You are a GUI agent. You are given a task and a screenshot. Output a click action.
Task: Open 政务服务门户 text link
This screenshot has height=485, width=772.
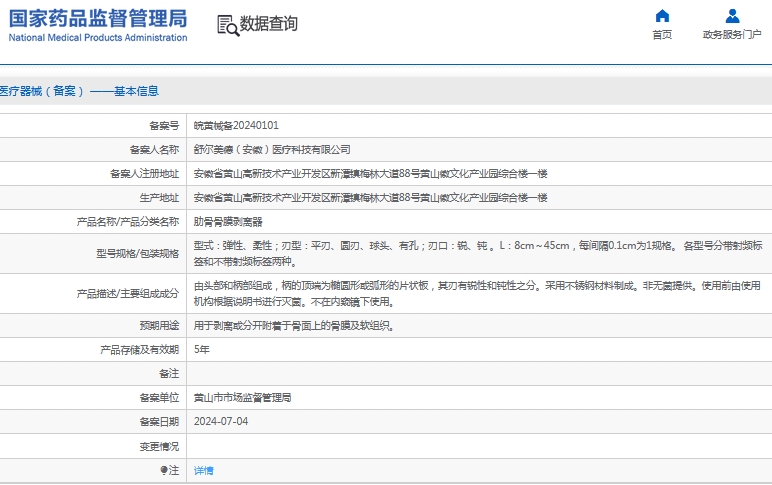(732, 34)
